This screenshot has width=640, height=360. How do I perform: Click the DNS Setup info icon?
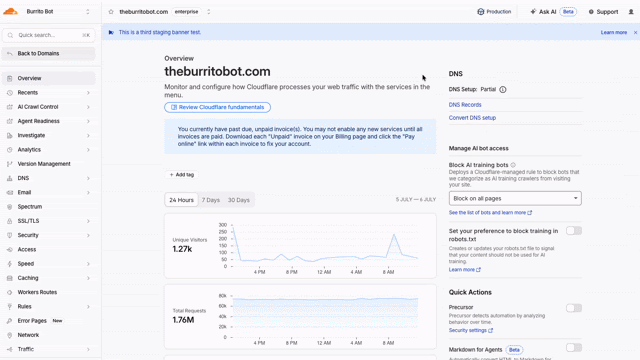tap(503, 89)
